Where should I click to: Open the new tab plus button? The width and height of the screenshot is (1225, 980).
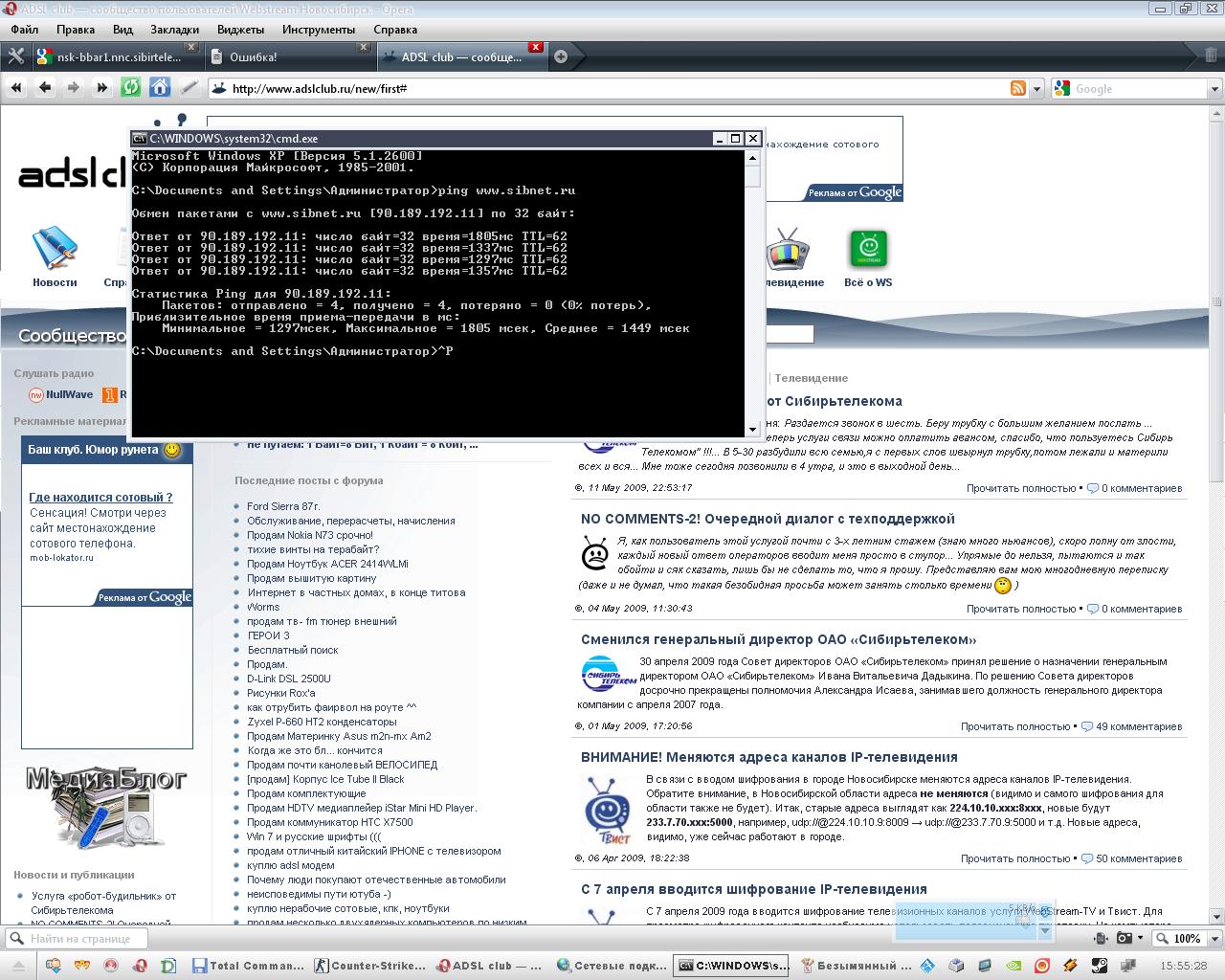561,56
